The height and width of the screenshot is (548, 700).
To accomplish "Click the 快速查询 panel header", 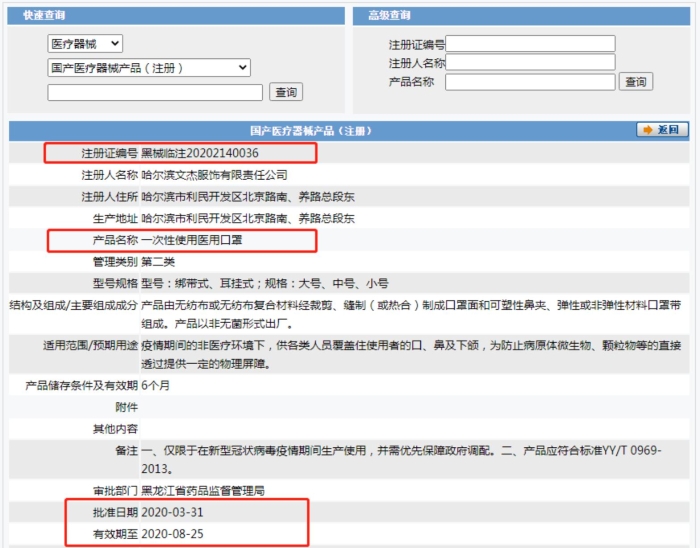I will click(x=46, y=16).
